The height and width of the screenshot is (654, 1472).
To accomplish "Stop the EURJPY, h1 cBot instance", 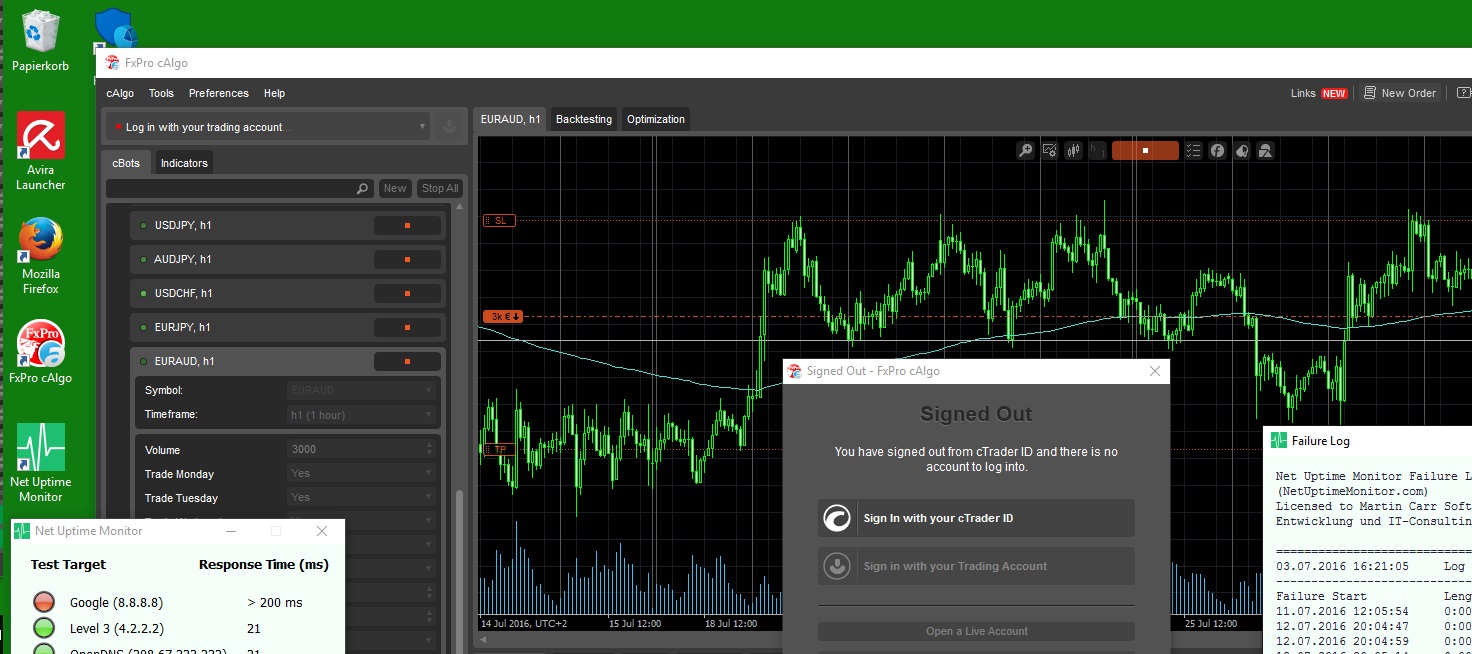I will pos(407,328).
